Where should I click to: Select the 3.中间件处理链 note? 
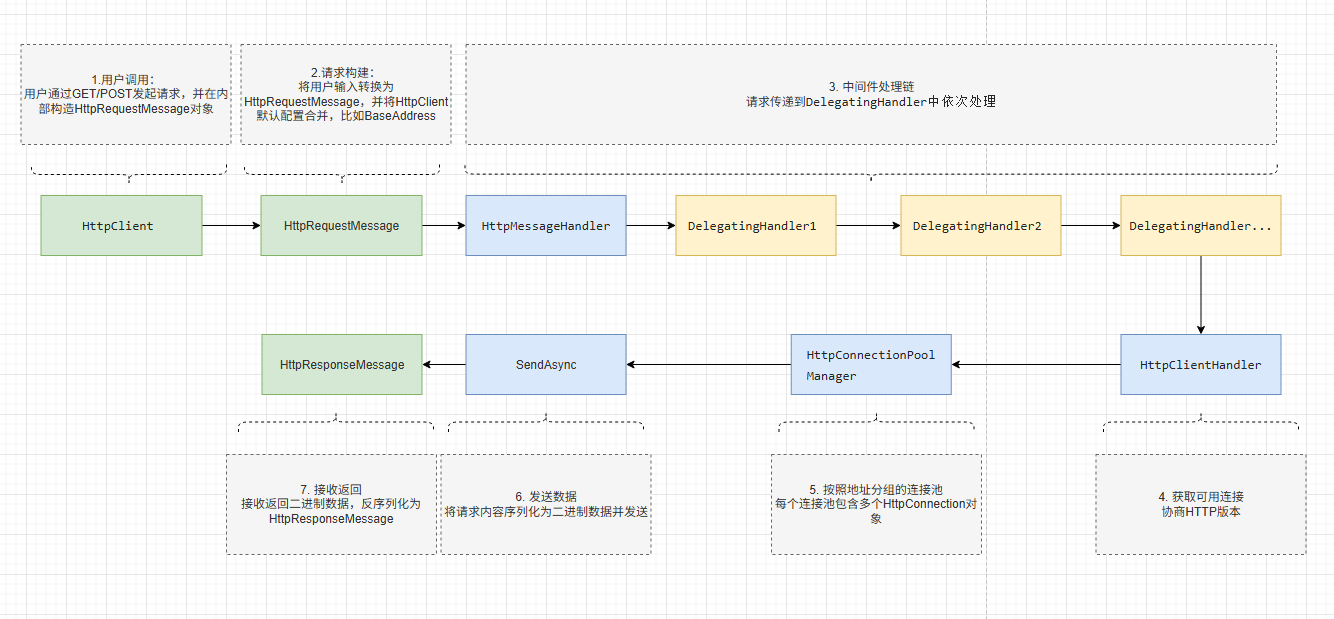[868, 95]
